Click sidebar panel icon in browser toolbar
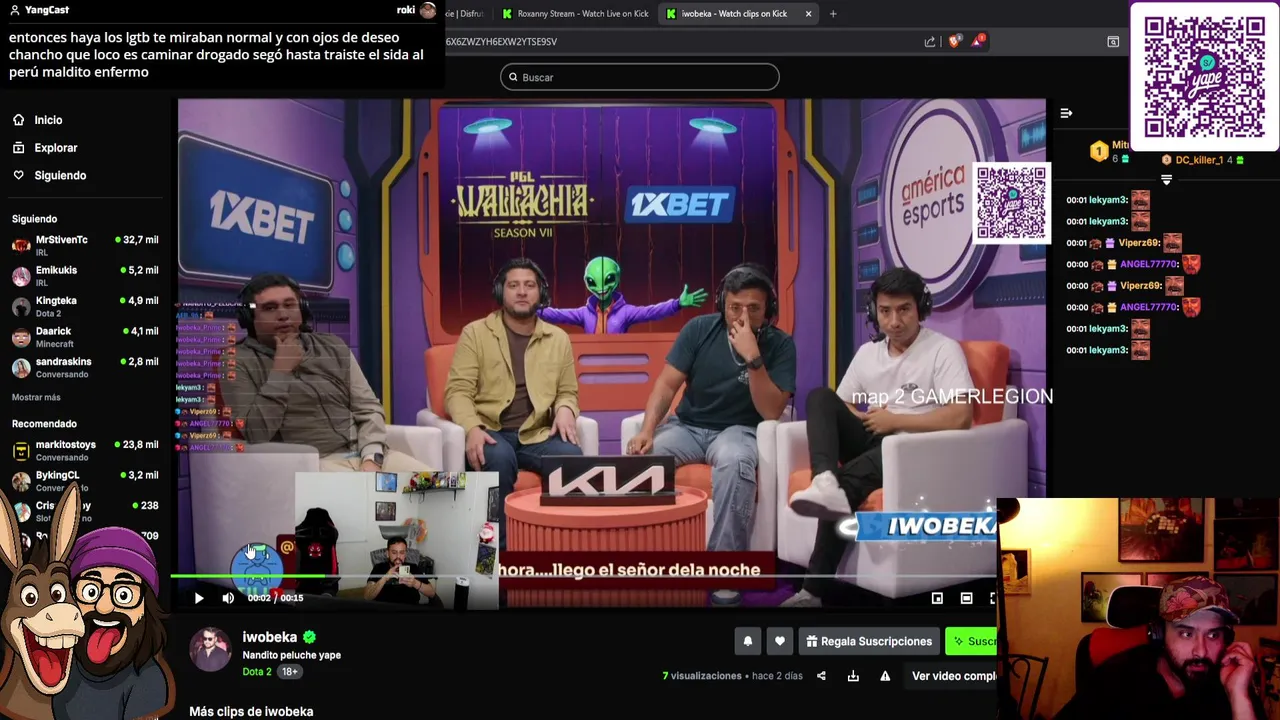This screenshot has height=720, width=1280. (1113, 42)
